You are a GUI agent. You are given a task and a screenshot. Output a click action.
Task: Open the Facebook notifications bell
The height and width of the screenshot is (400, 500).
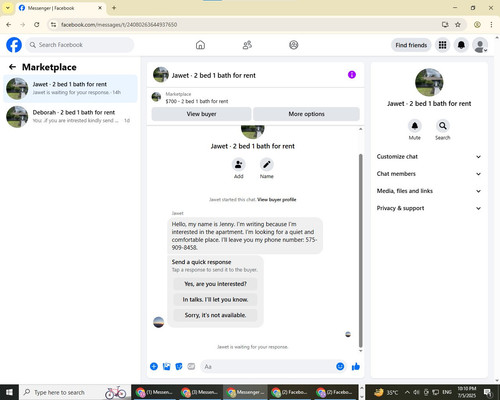[461, 45]
